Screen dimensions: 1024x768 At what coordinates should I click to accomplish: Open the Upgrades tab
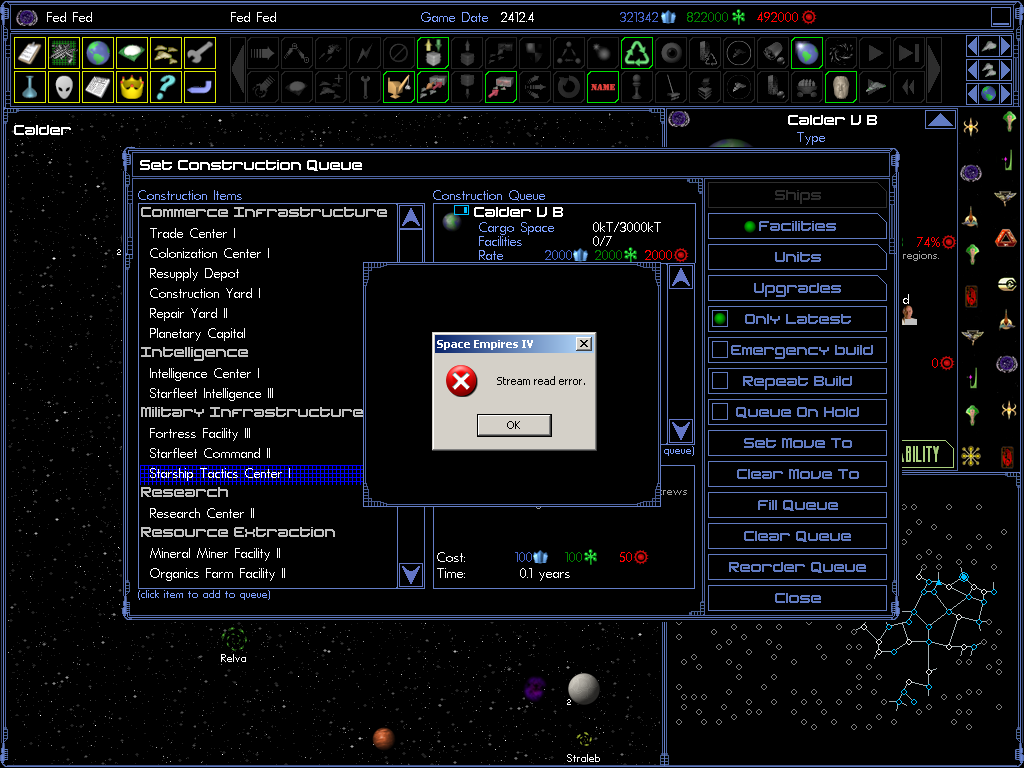click(x=797, y=289)
